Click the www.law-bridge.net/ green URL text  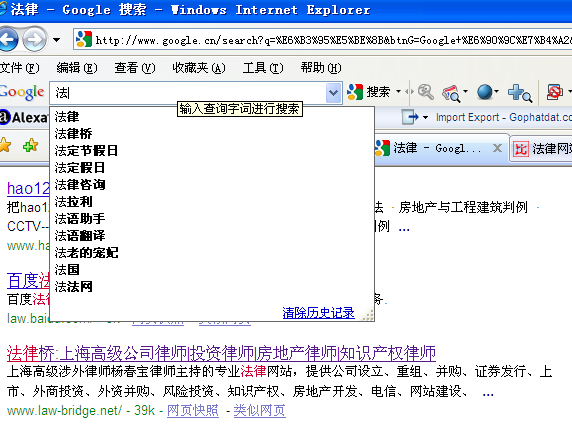[x=64, y=411]
